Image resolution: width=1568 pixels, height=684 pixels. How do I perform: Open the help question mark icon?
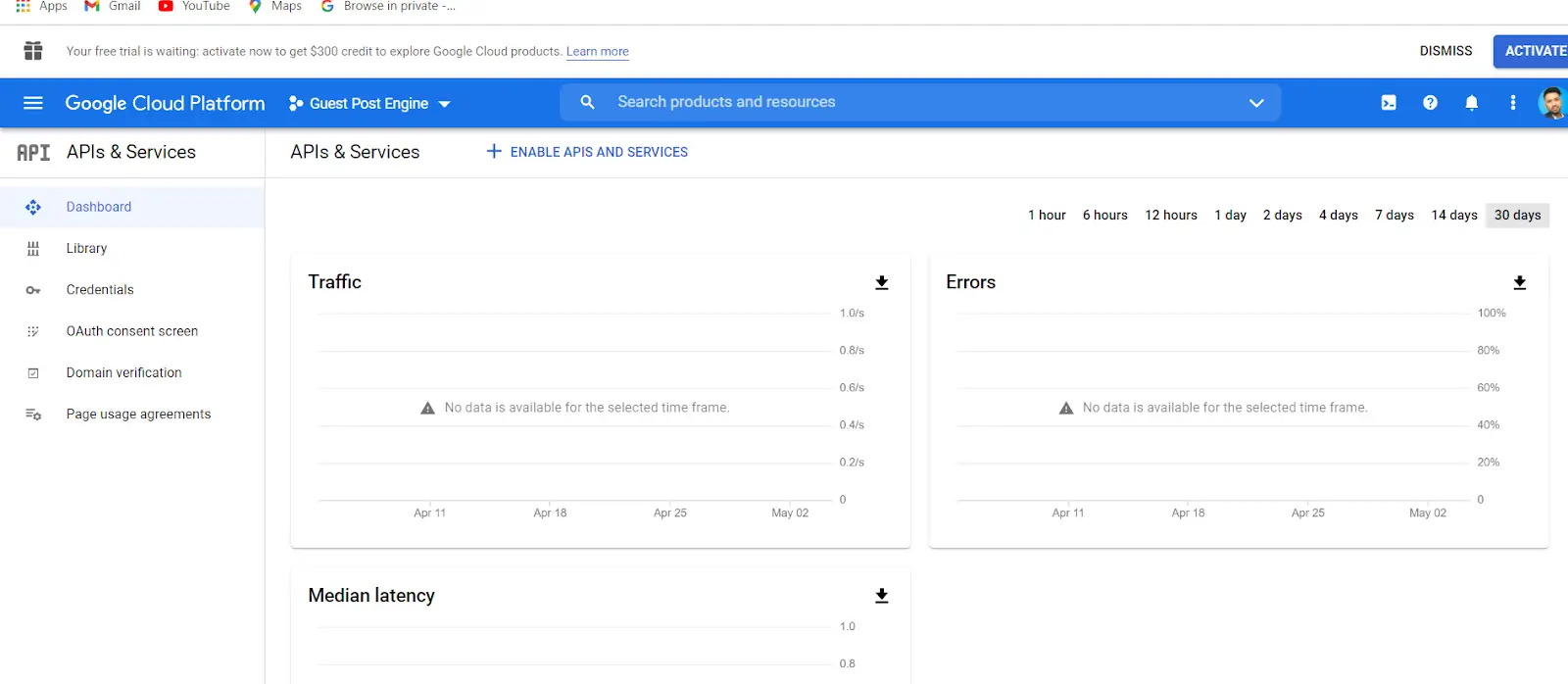[1430, 103]
